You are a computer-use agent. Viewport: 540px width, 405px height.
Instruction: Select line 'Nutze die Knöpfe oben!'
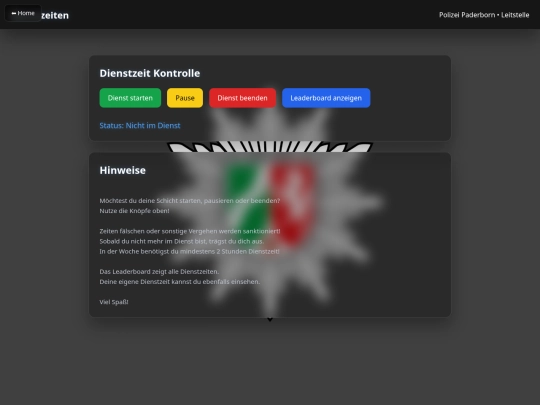134,211
